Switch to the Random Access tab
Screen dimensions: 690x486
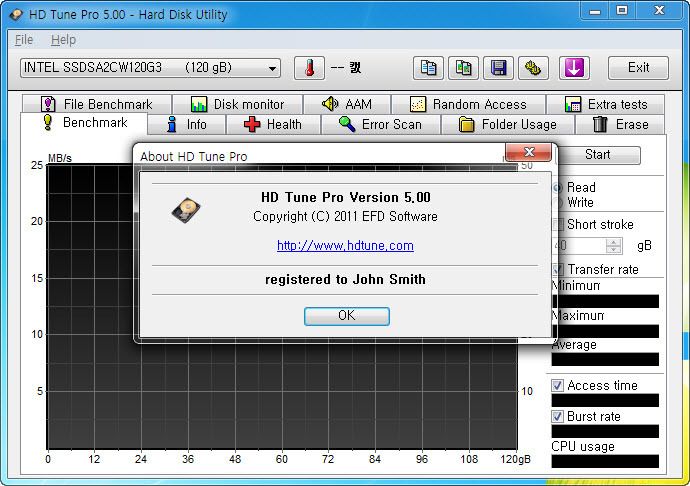click(x=469, y=104)
